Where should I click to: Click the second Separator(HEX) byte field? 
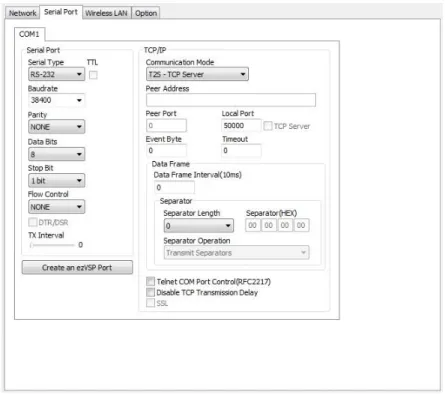point(268,225)
